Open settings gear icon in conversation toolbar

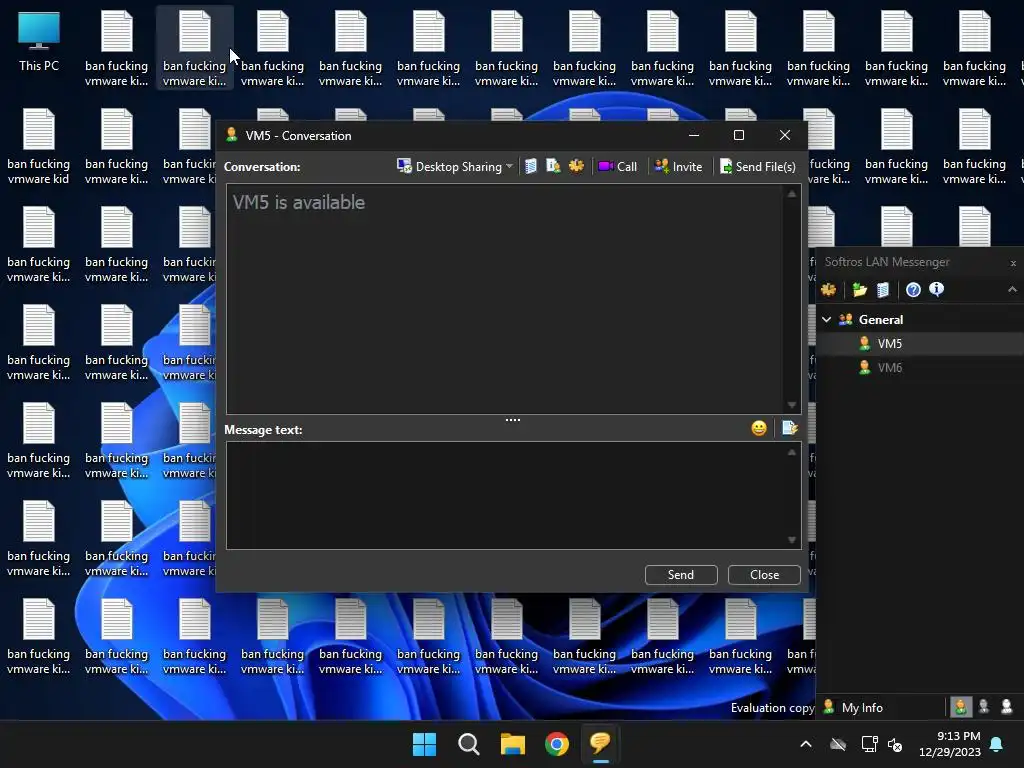click(576, 167)
